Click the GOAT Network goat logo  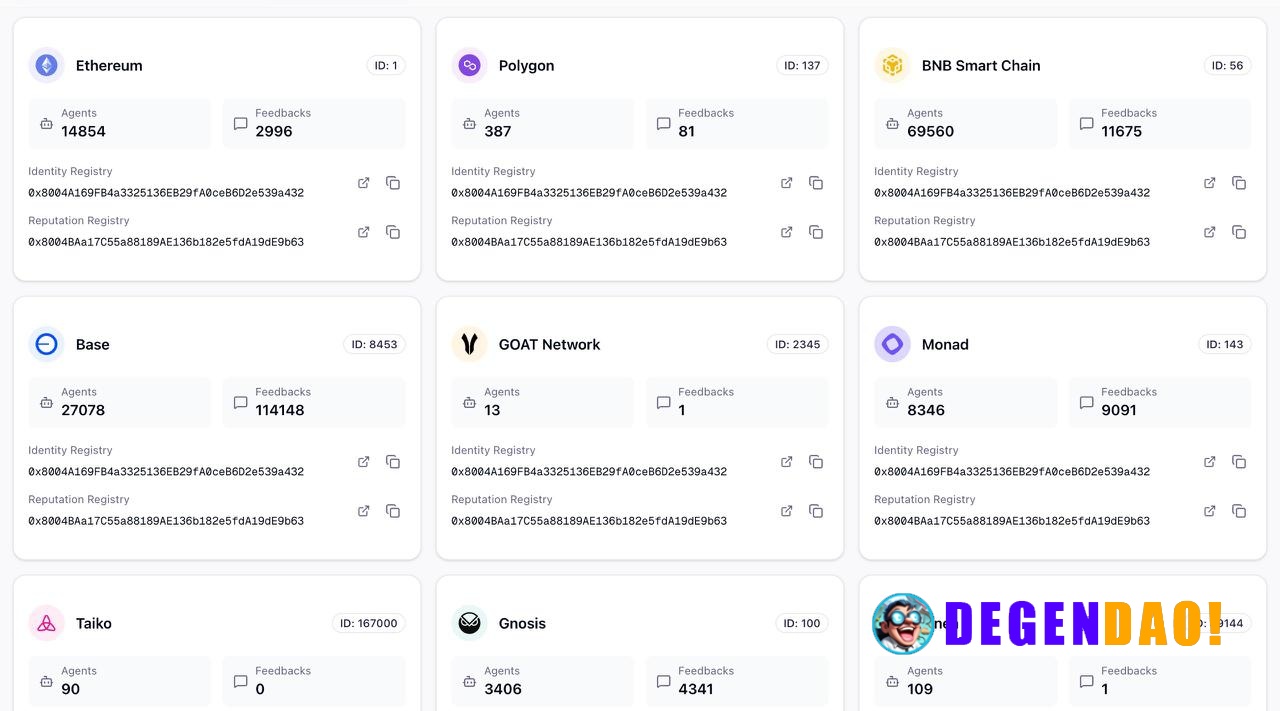(x=468, y=344)
